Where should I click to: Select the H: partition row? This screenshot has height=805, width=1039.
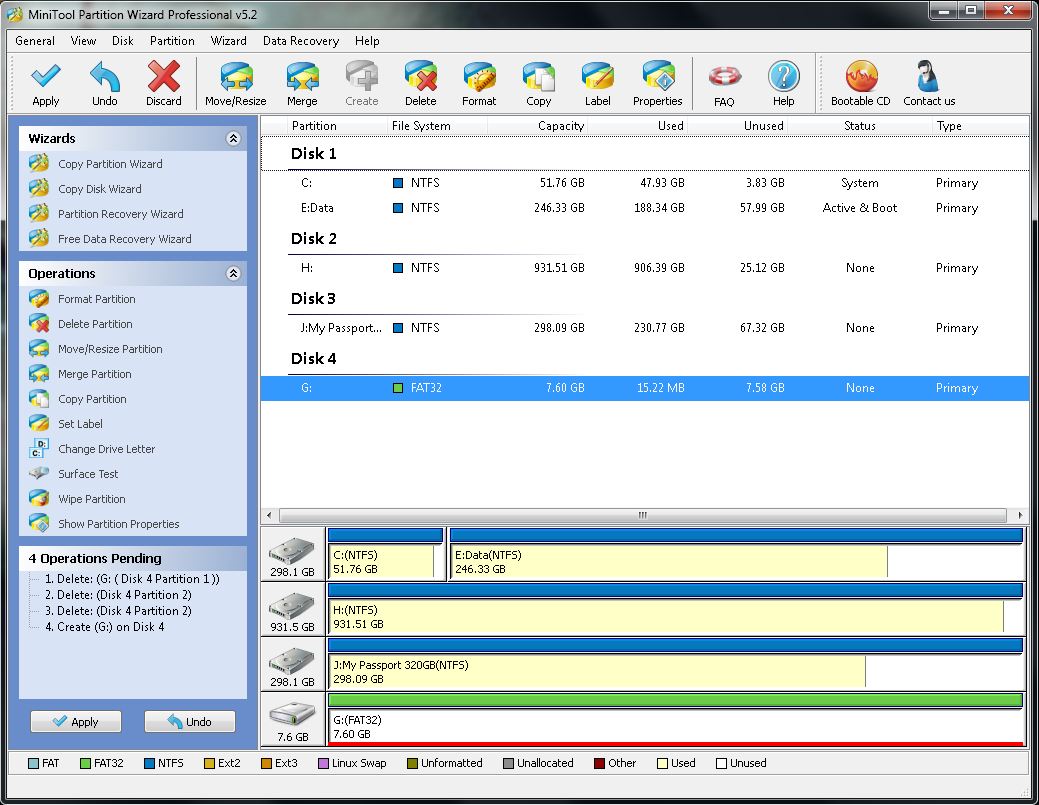click(x=645, y=268)
